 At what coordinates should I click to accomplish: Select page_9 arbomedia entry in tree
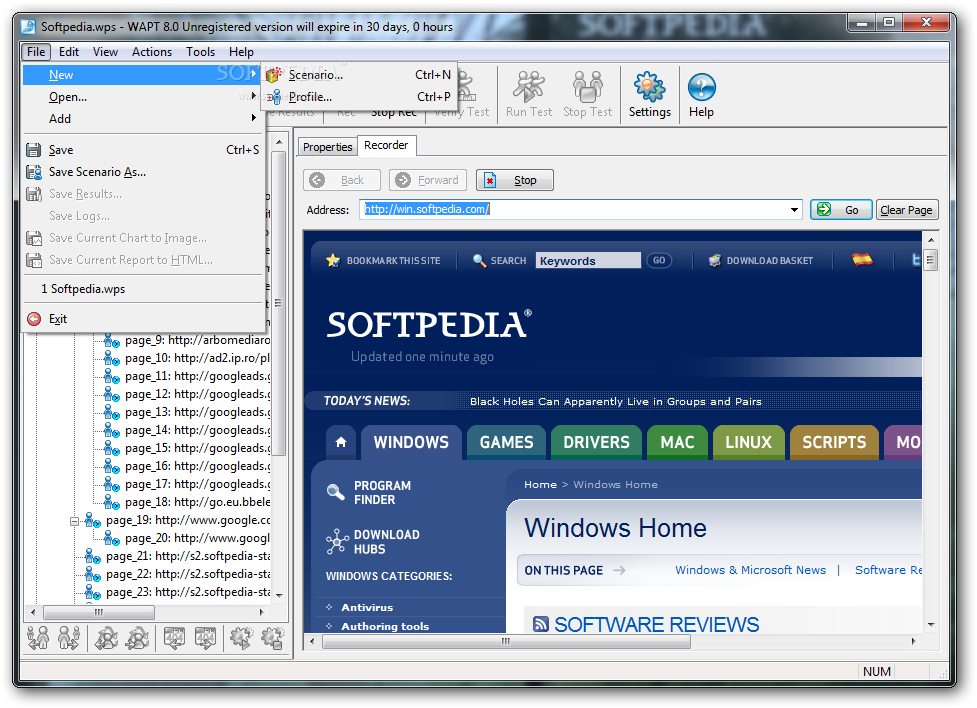pos(198,340)
